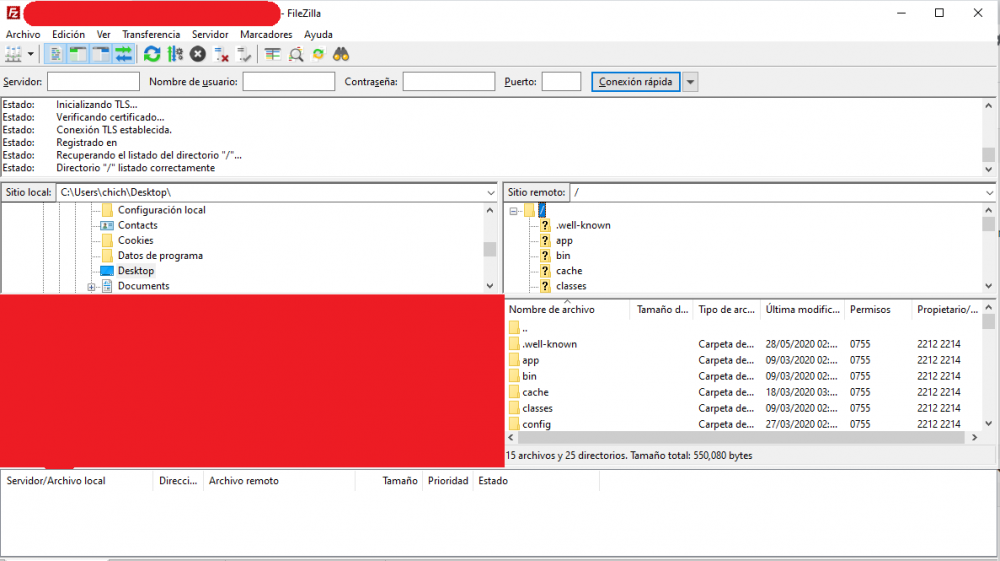Select Configuración local folder
This screenshot has width=1000, height=561.
(x=161, y=210)
